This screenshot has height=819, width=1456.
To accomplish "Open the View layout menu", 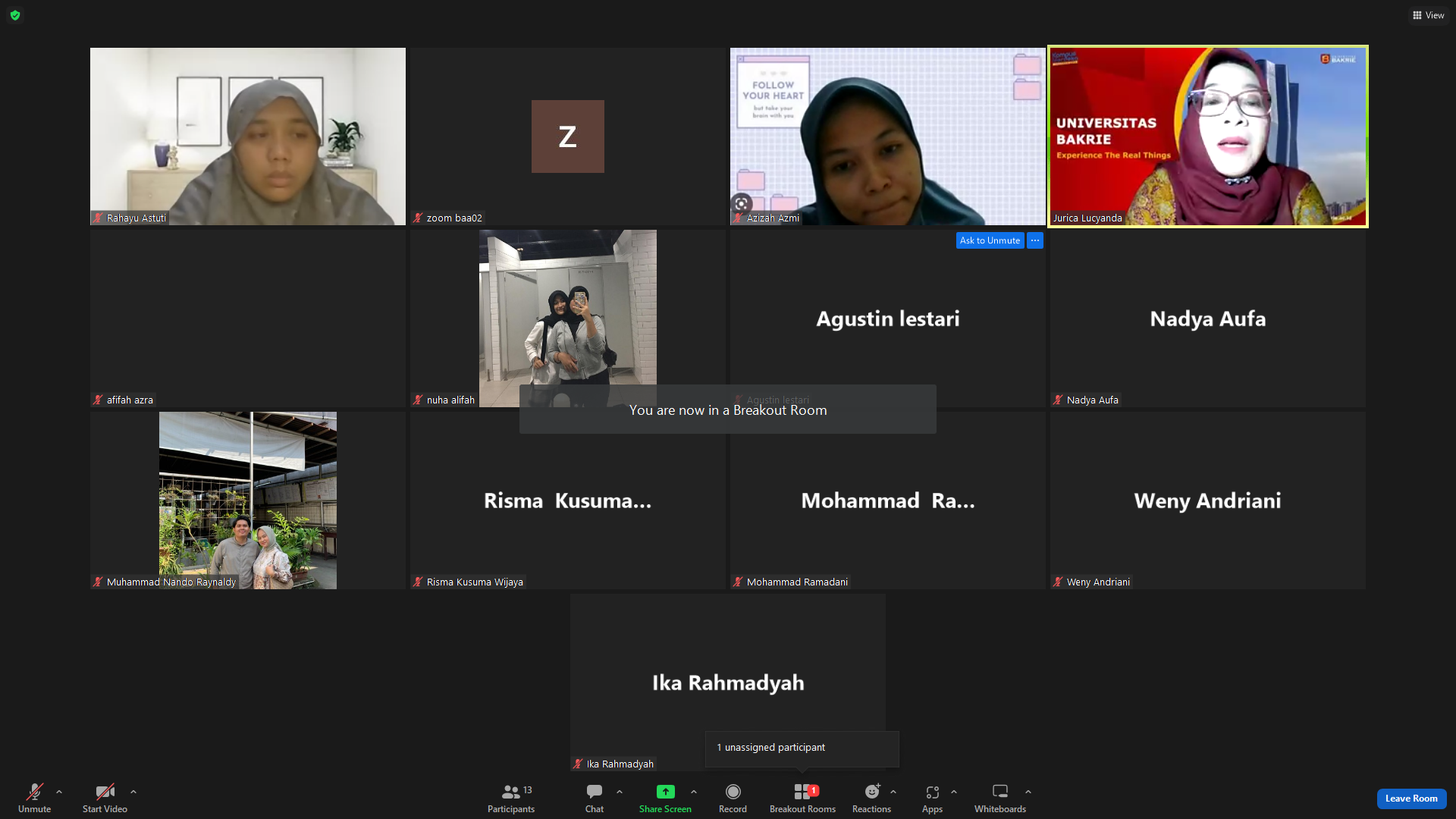I will point(1429,15).
